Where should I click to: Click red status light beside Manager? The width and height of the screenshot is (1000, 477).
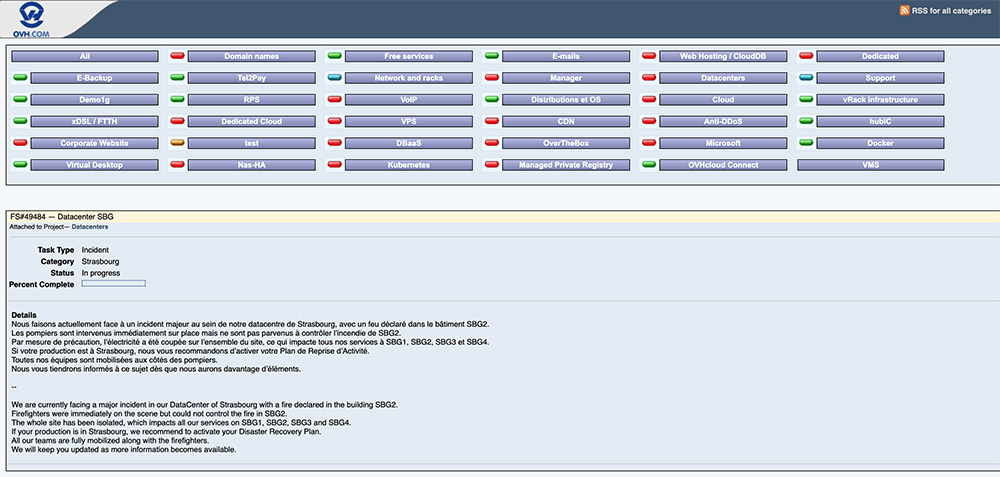pos(492,78)
